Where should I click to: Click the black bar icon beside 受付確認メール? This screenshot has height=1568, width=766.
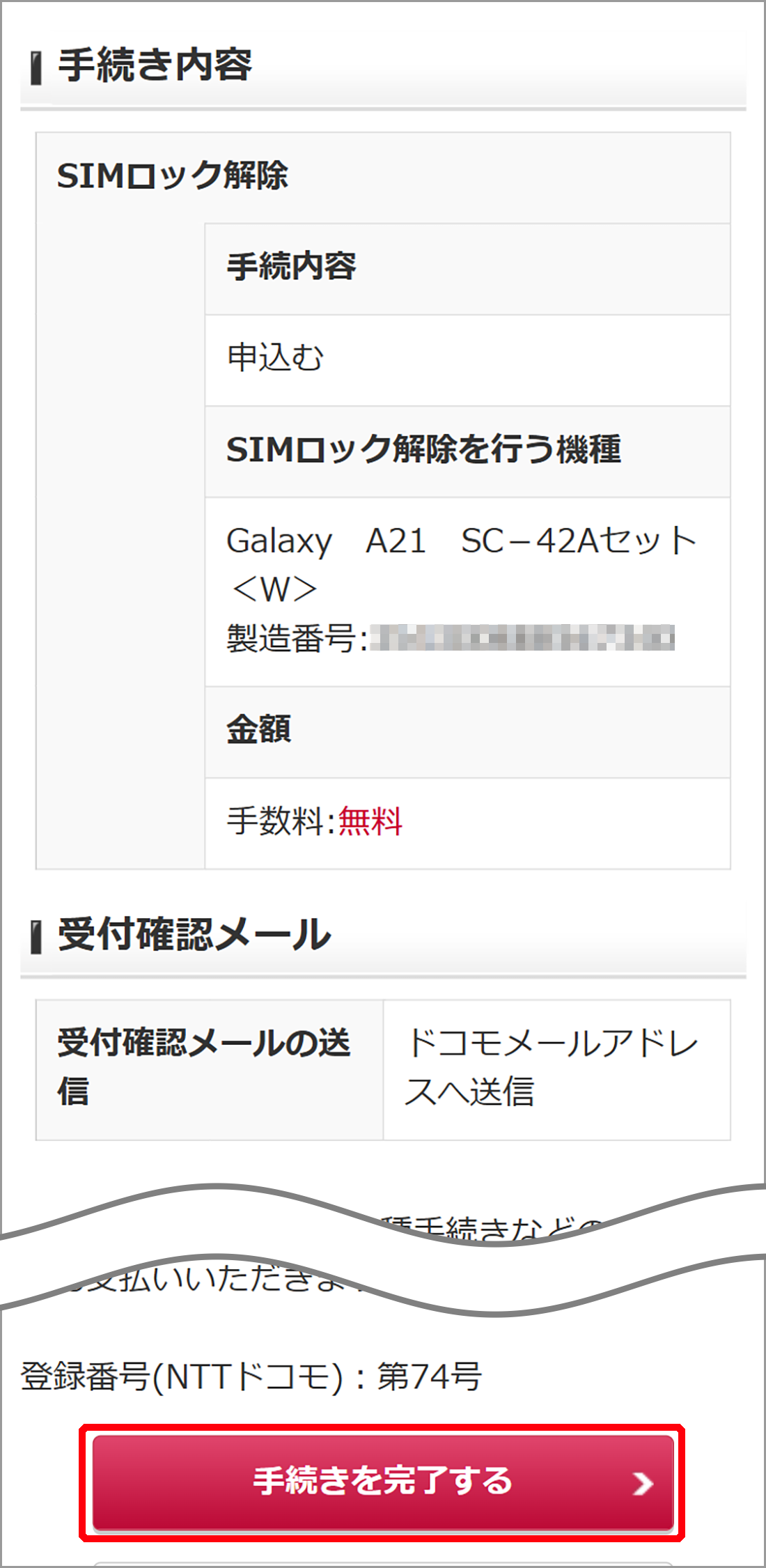[35, 937]
